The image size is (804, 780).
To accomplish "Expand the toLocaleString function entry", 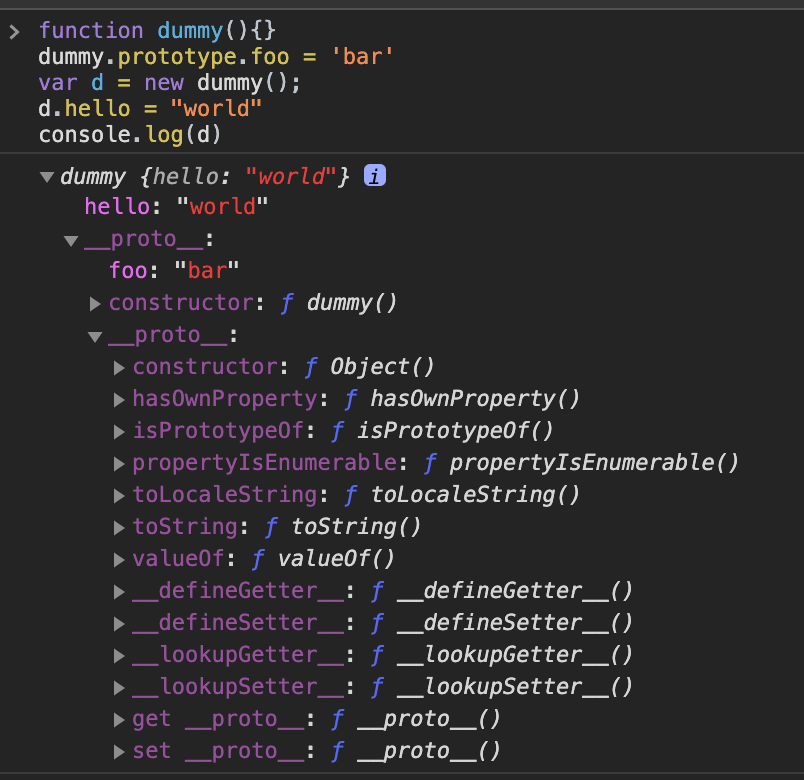I will click(x=120, y=496).
